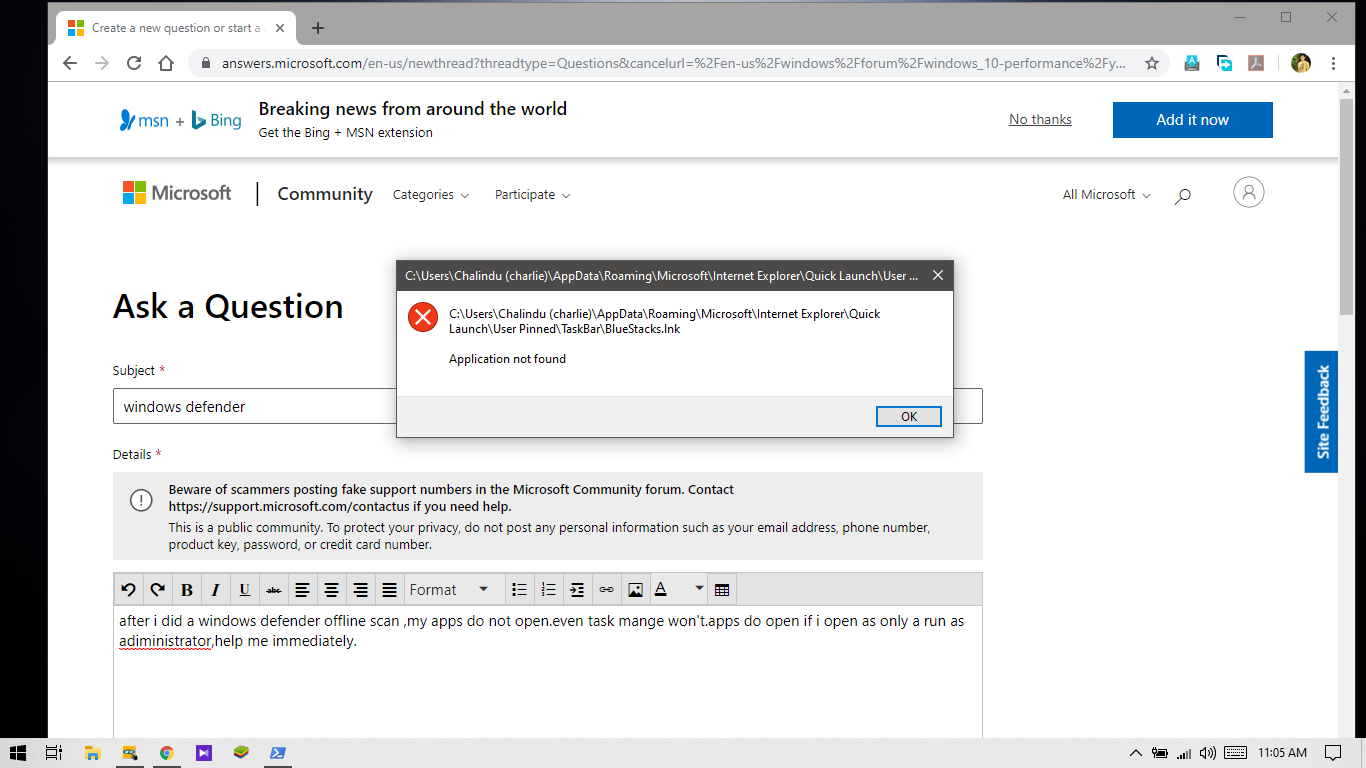
Task: Toggle bold formatting in the editor
Action: 186,590
